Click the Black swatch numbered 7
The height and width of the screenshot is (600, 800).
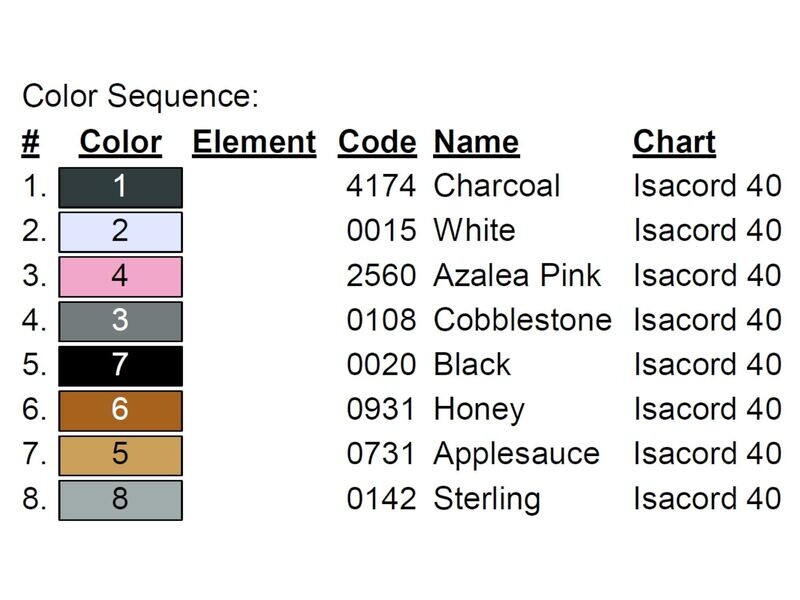(120, 366)
